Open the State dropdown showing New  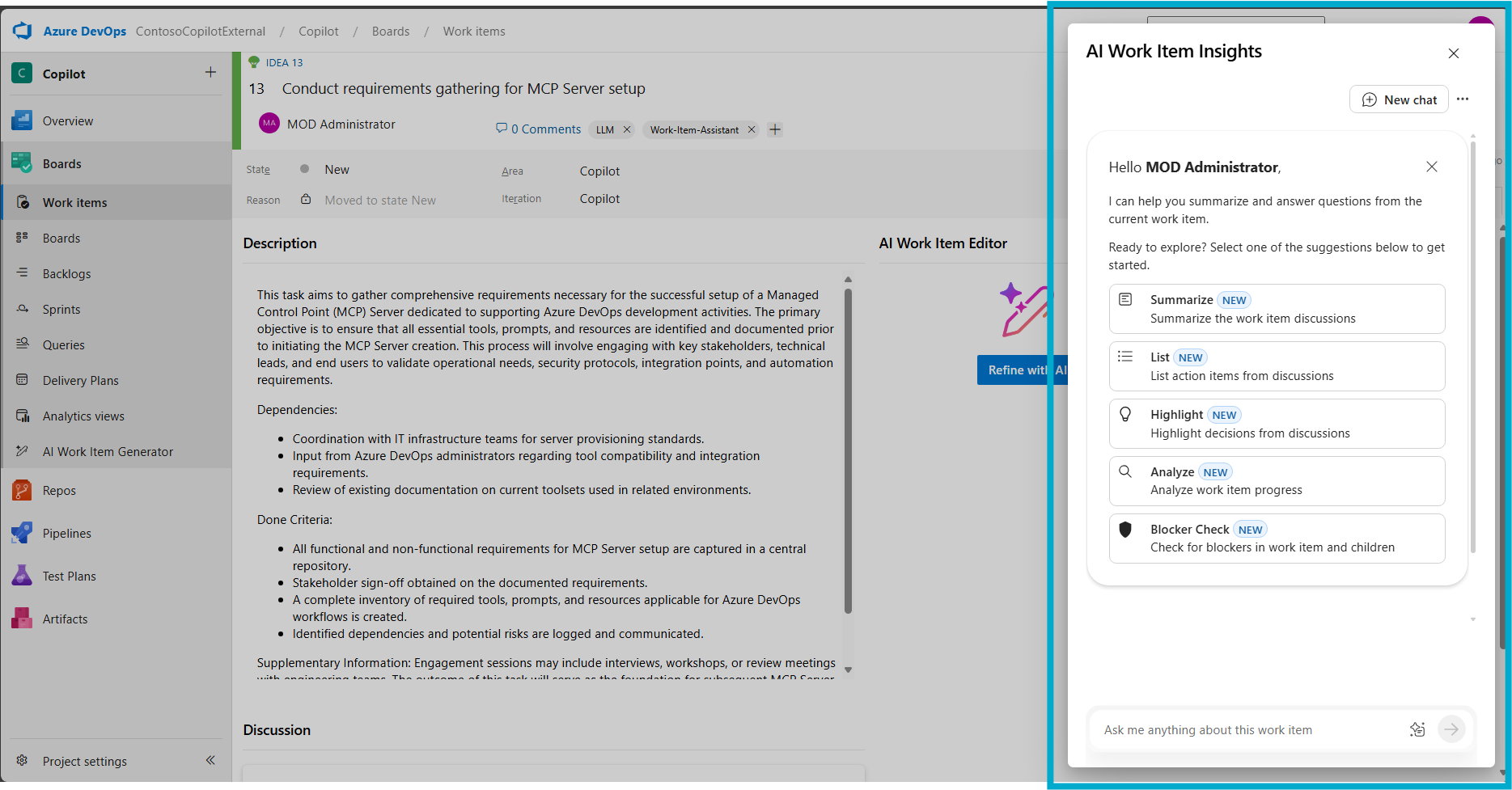(337, 169)
